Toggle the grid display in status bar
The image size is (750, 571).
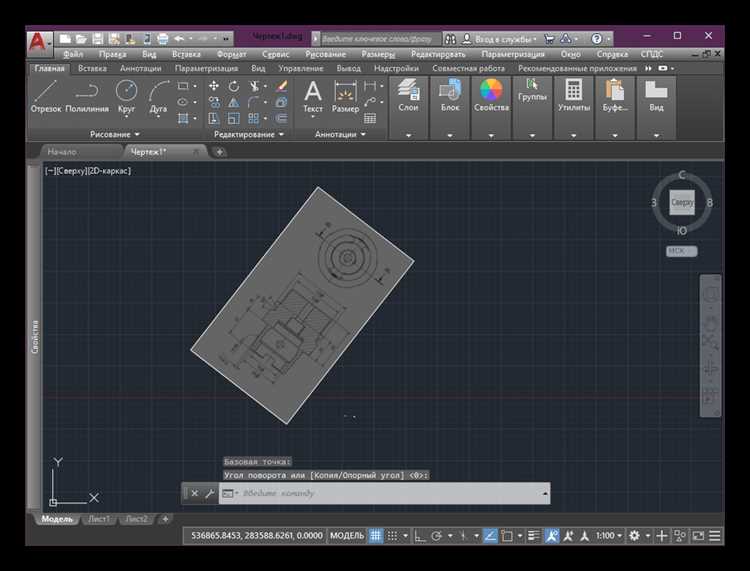(x=375, y=536)
